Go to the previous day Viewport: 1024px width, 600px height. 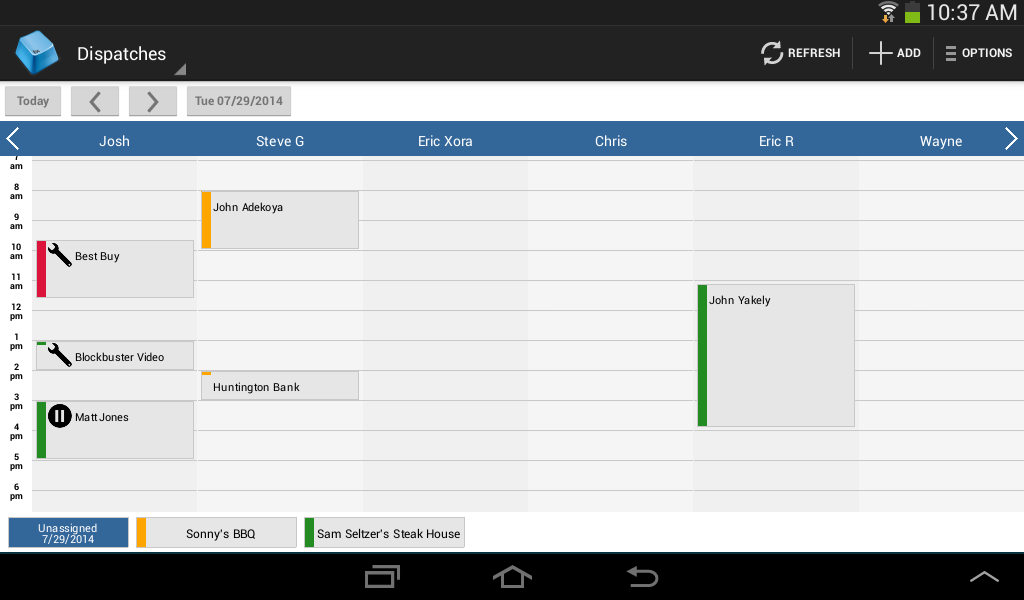click(x=95, y=101)
